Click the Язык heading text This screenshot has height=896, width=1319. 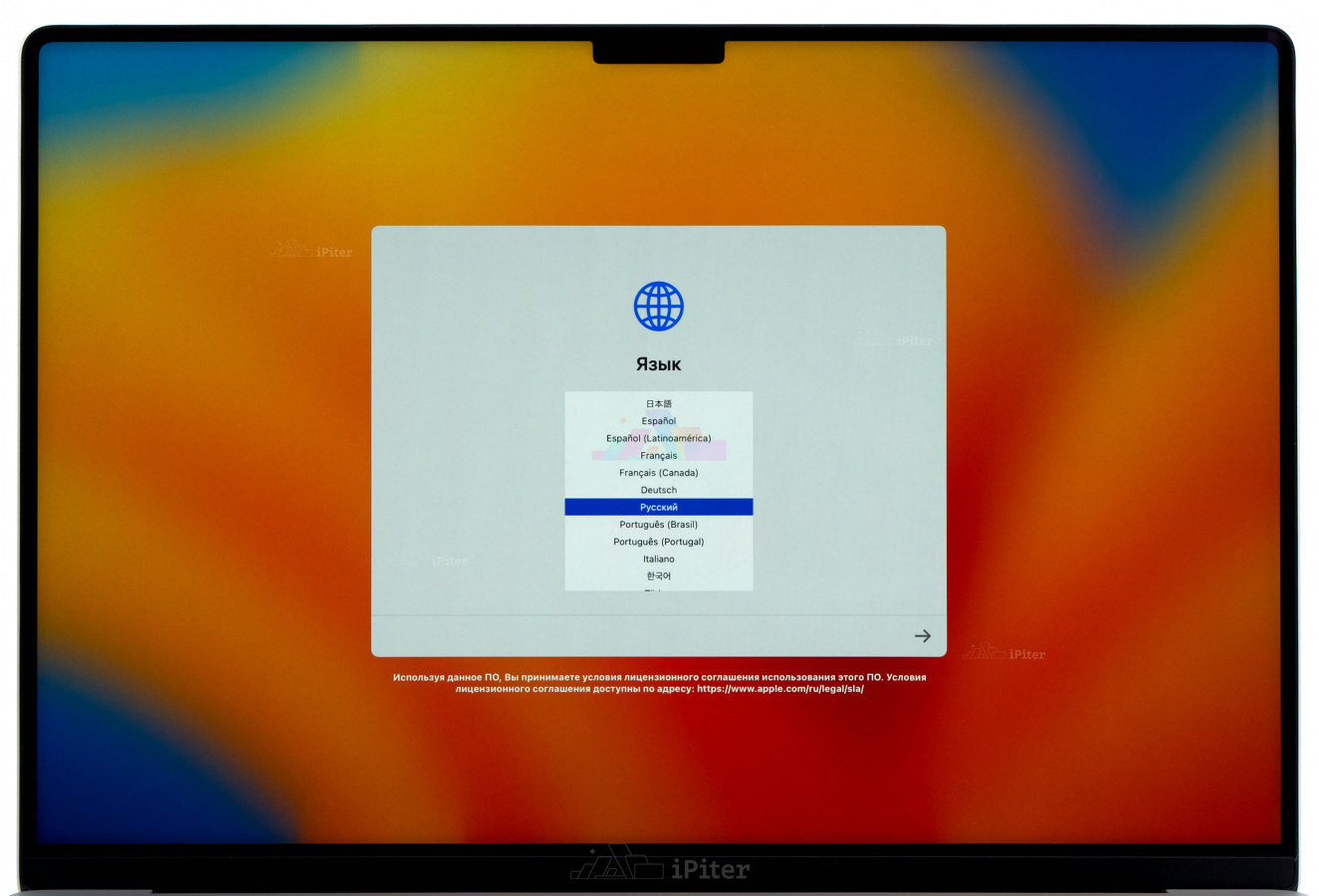659,364
